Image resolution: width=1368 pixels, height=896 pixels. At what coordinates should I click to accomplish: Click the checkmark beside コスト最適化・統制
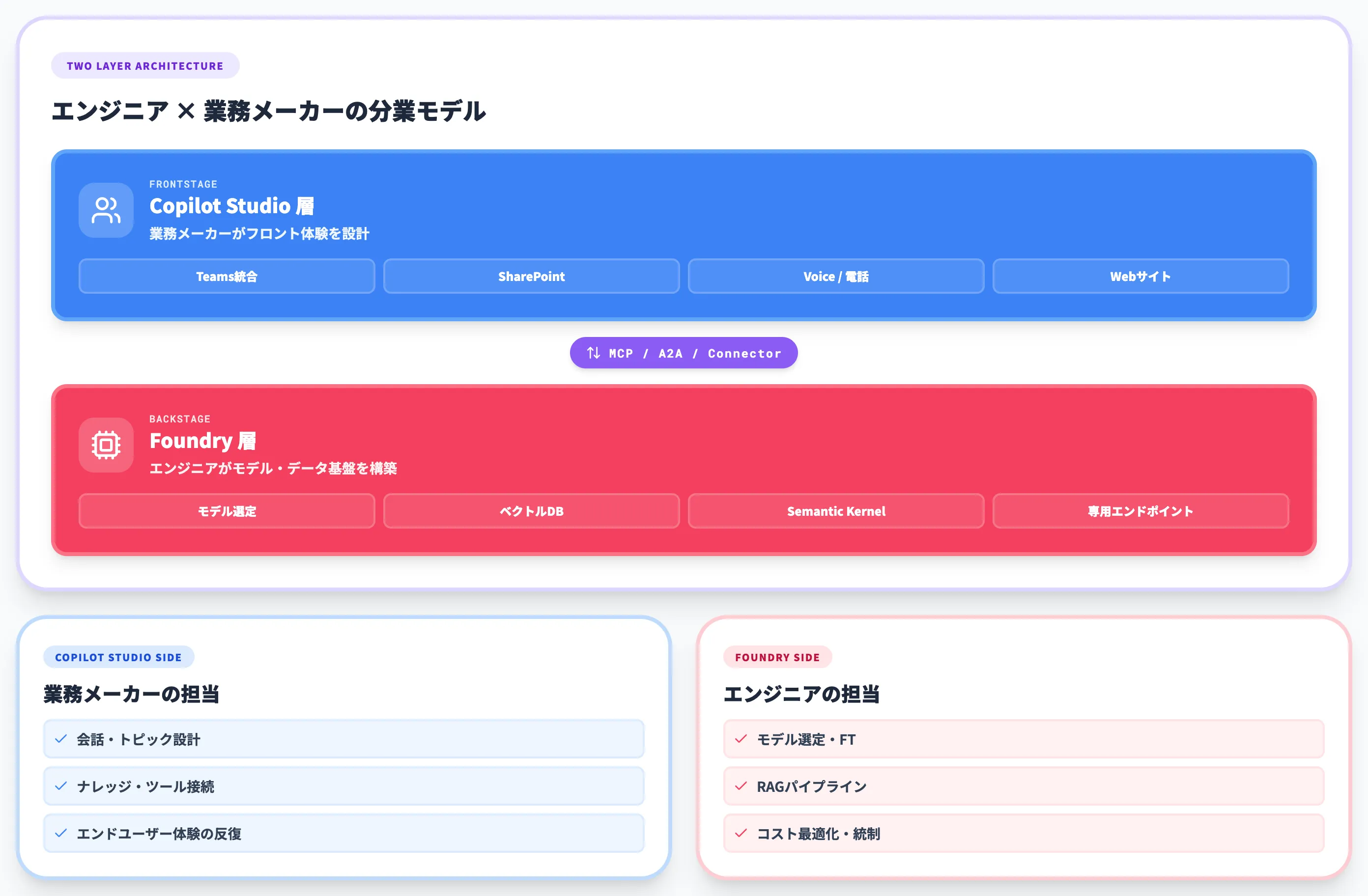tap(741, 833)
